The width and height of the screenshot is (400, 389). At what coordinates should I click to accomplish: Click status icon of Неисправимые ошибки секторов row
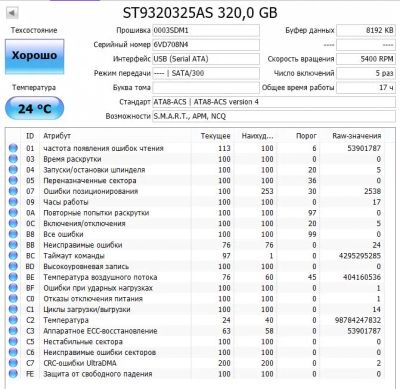pyautogui.click(x=13, y=352)
